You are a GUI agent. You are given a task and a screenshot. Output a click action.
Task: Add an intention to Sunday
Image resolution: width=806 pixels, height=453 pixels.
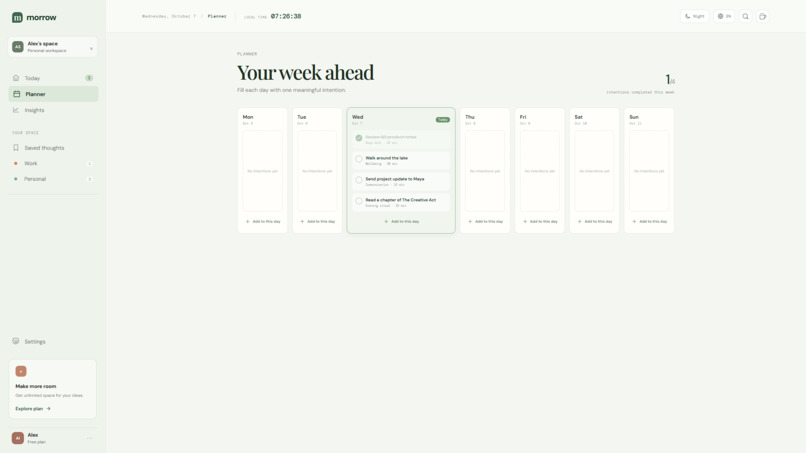pyautogui.click(x=649, y=222)
